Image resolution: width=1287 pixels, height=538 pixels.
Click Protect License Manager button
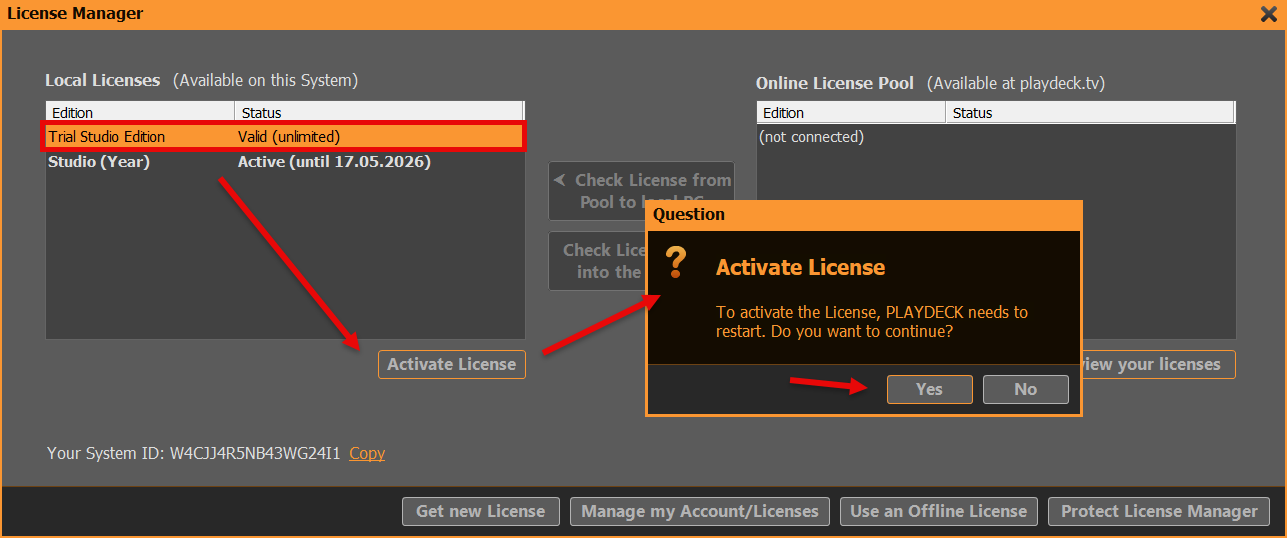tap(1159, 511)
